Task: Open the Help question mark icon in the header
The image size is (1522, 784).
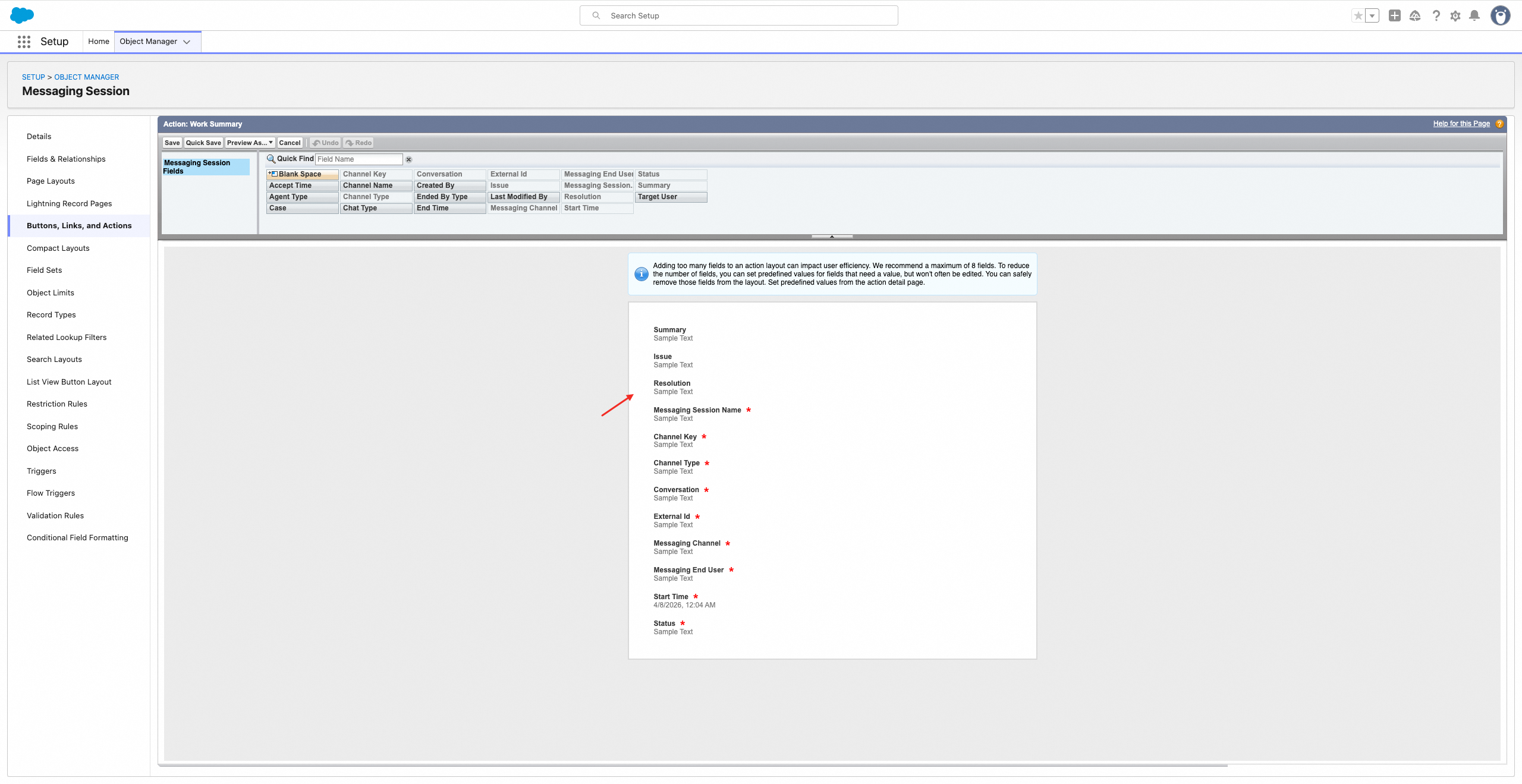Action: click(x=1436, y=16)
